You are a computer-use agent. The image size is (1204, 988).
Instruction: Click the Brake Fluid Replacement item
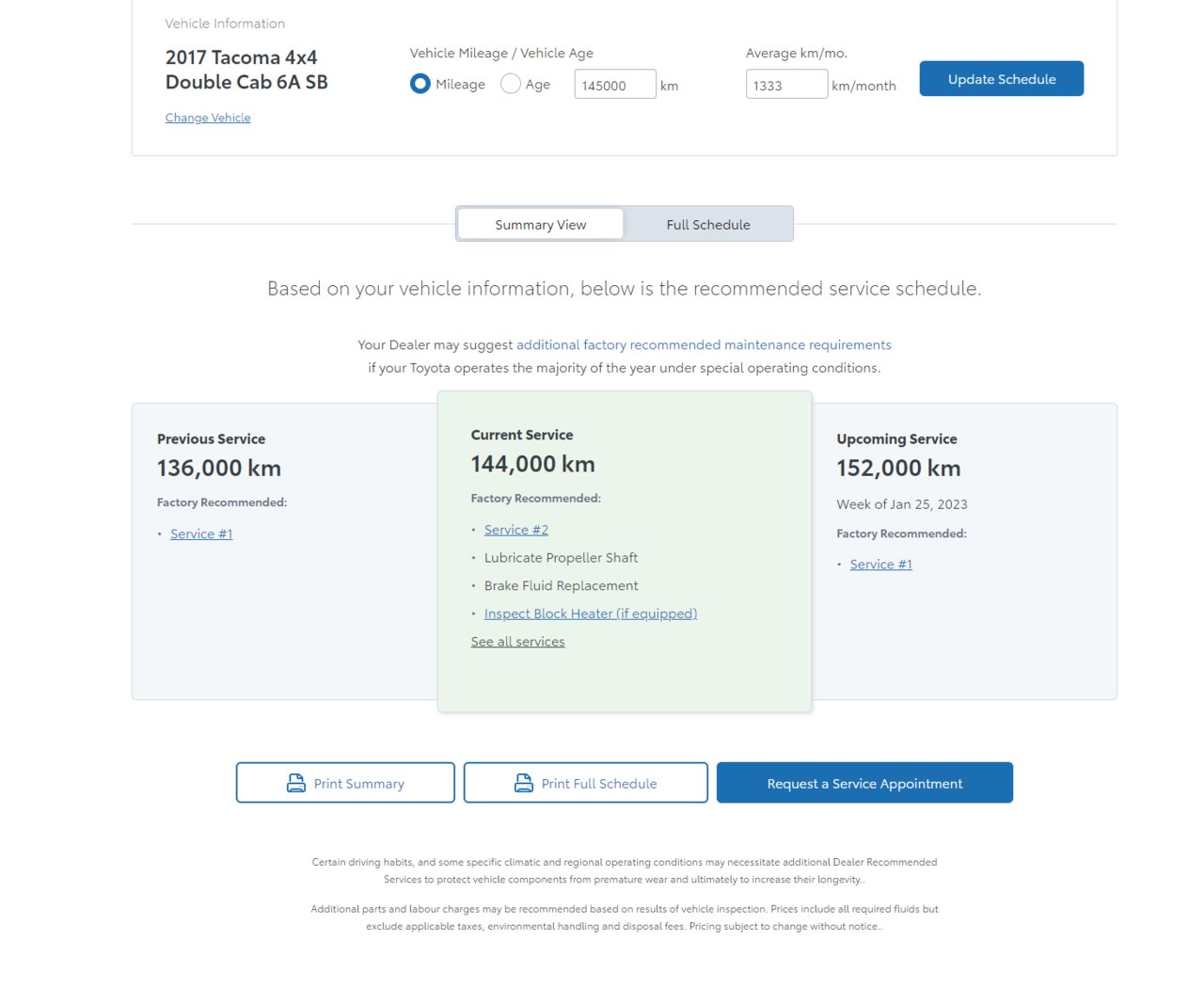click(x=561, y=585)
